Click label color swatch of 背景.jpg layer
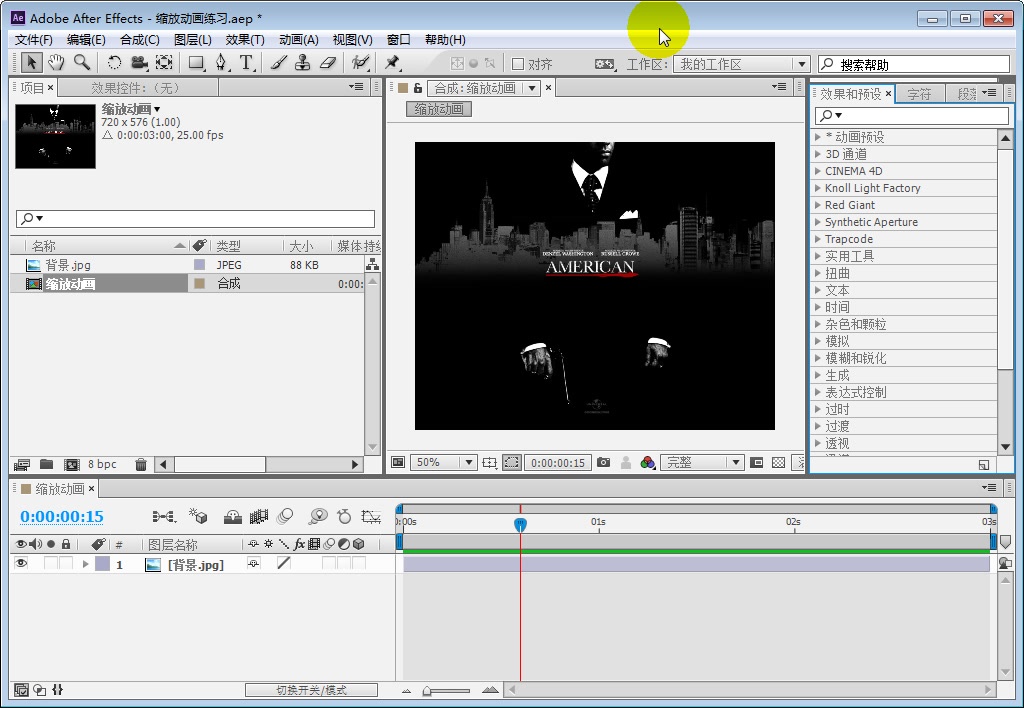The height and width of the screenshot is (708, 1024). [103, 564]
